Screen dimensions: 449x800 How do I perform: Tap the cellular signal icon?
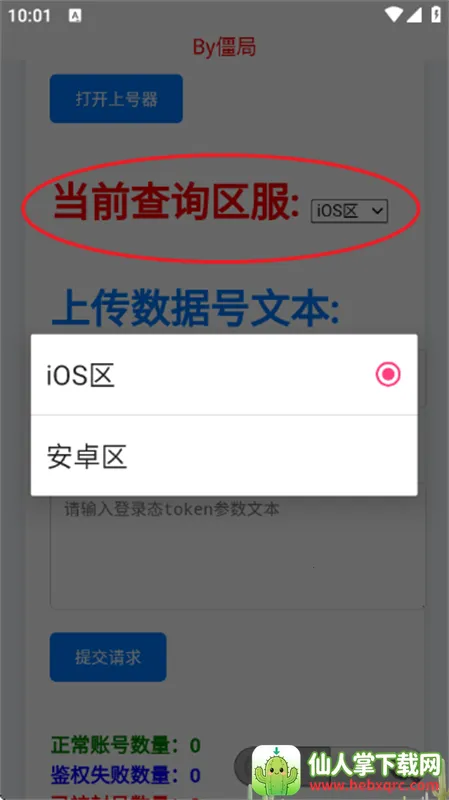tap(414, 15)
